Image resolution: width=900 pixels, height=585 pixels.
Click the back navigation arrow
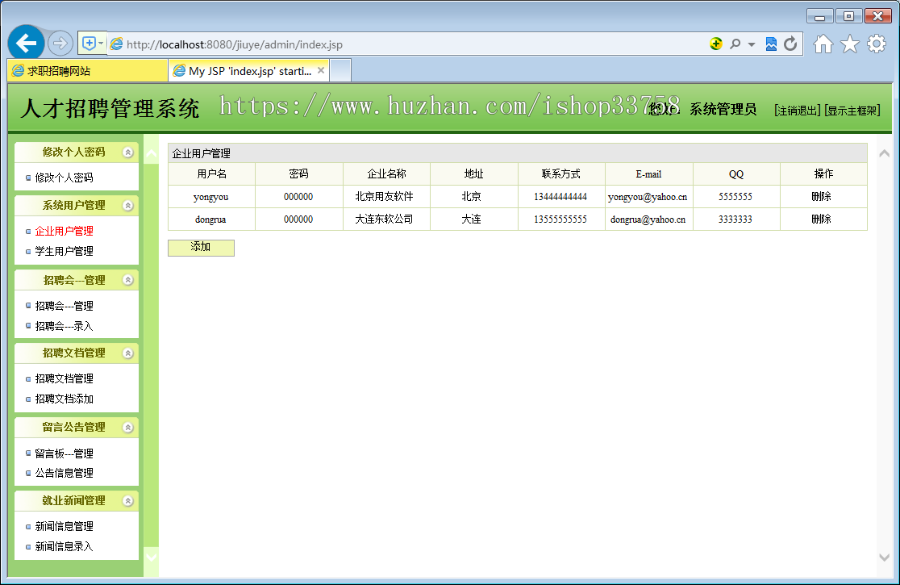click(x=26, y=43)
